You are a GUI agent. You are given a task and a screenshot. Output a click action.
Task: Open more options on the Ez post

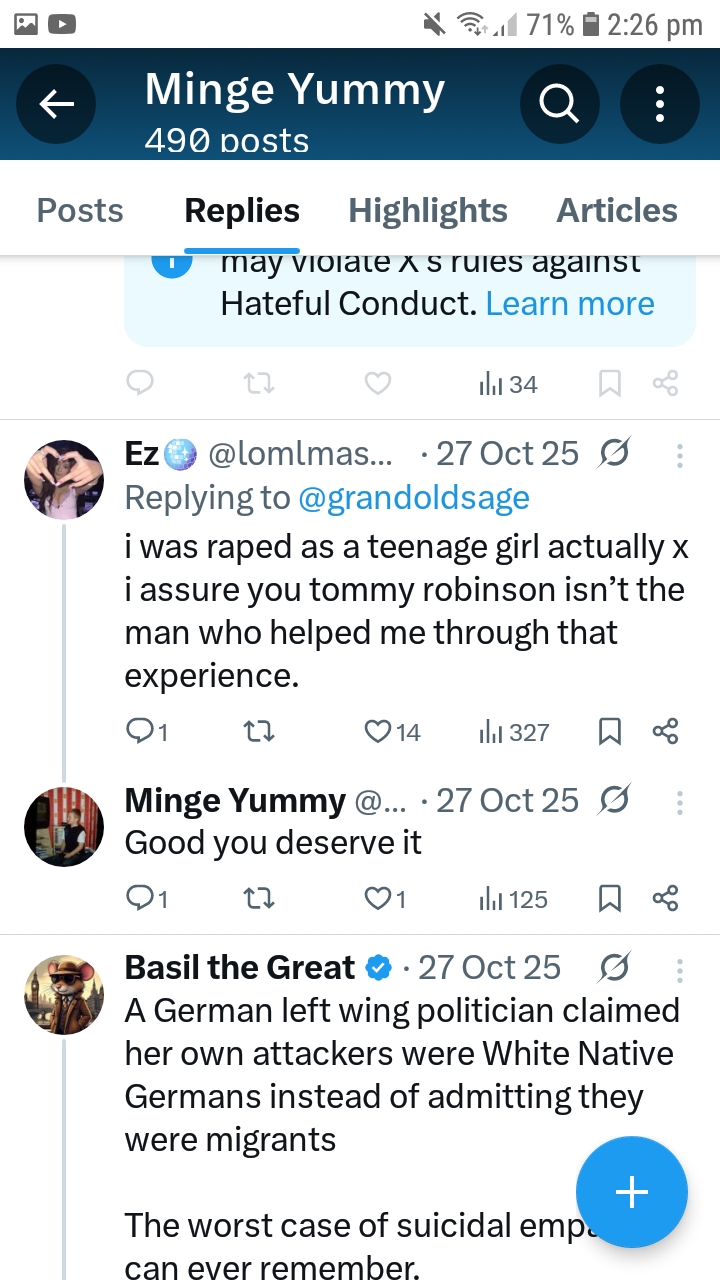point(680,456)
